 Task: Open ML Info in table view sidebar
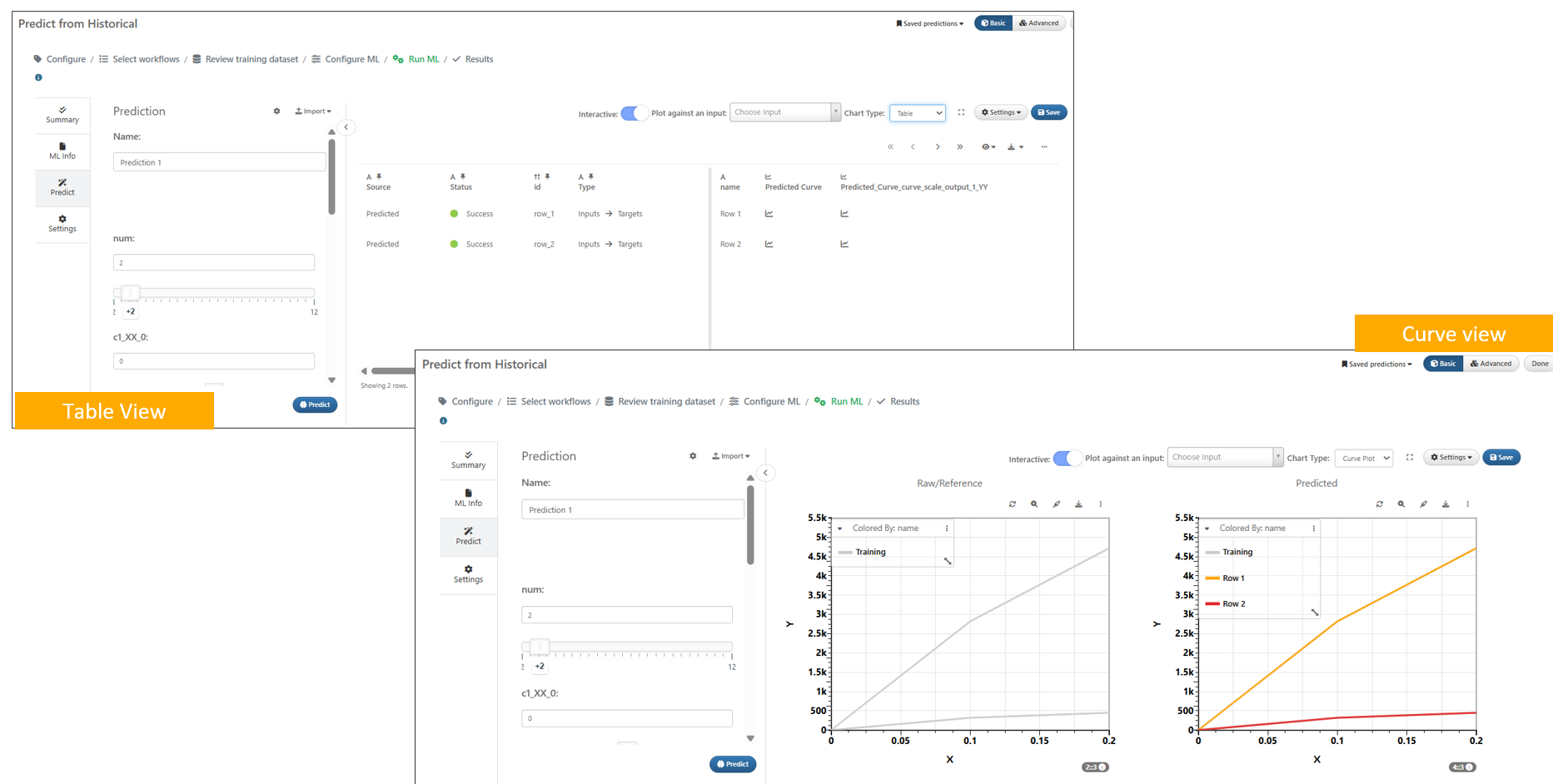pos(62,151)
